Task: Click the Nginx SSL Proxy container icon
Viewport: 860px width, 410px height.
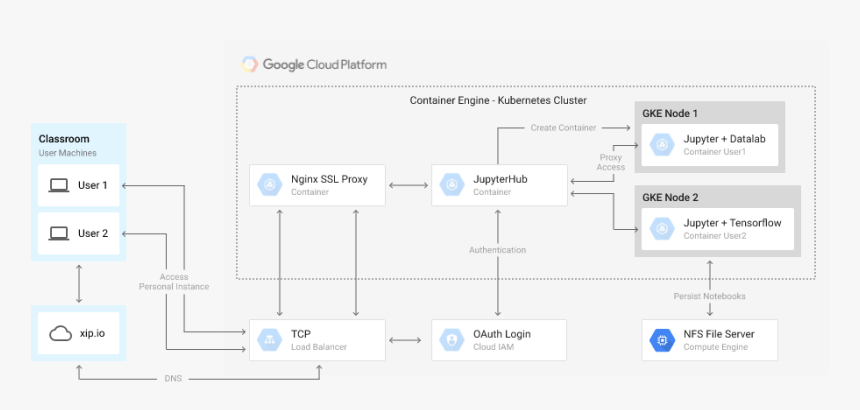Action: [x=270, y=185]
